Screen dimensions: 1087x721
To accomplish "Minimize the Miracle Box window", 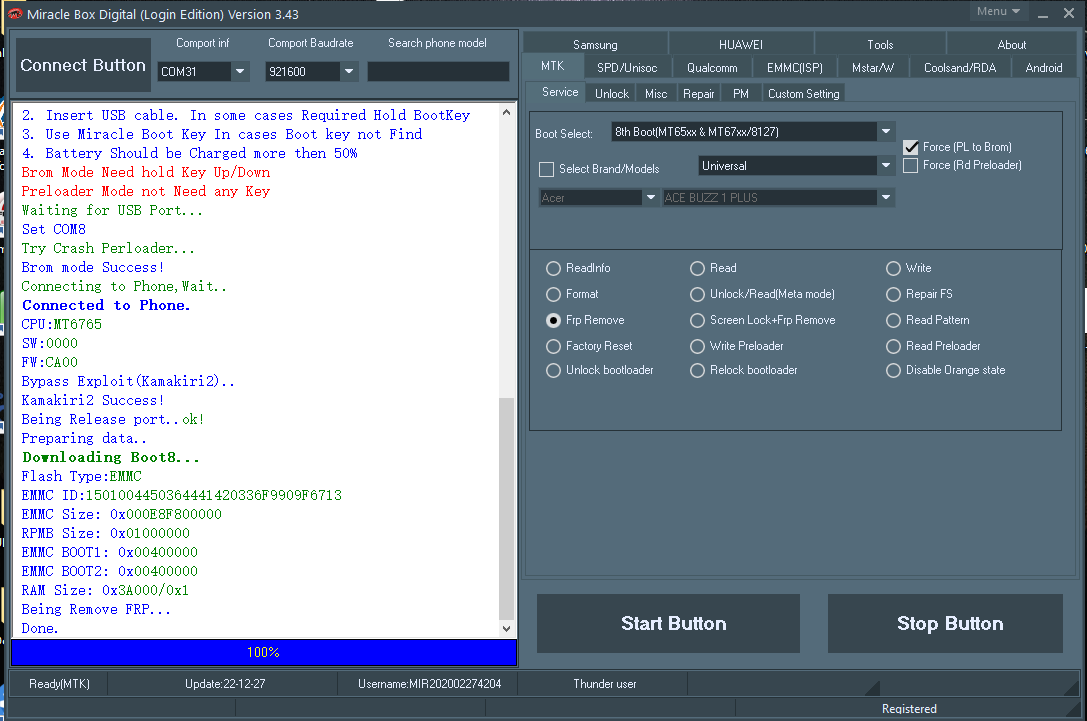I will [1043, 13].
